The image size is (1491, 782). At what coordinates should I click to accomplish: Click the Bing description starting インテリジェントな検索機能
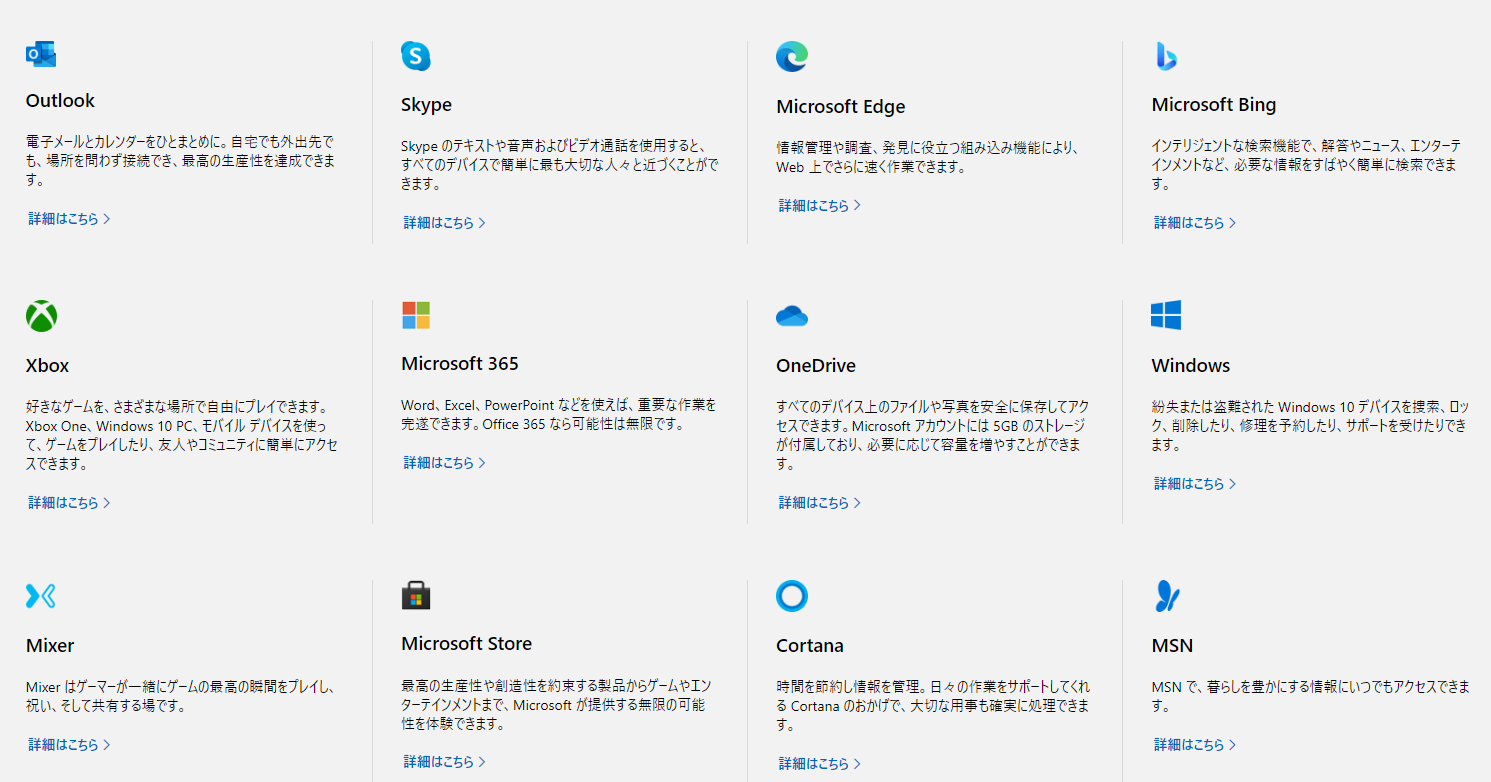tap(1306, 165)
